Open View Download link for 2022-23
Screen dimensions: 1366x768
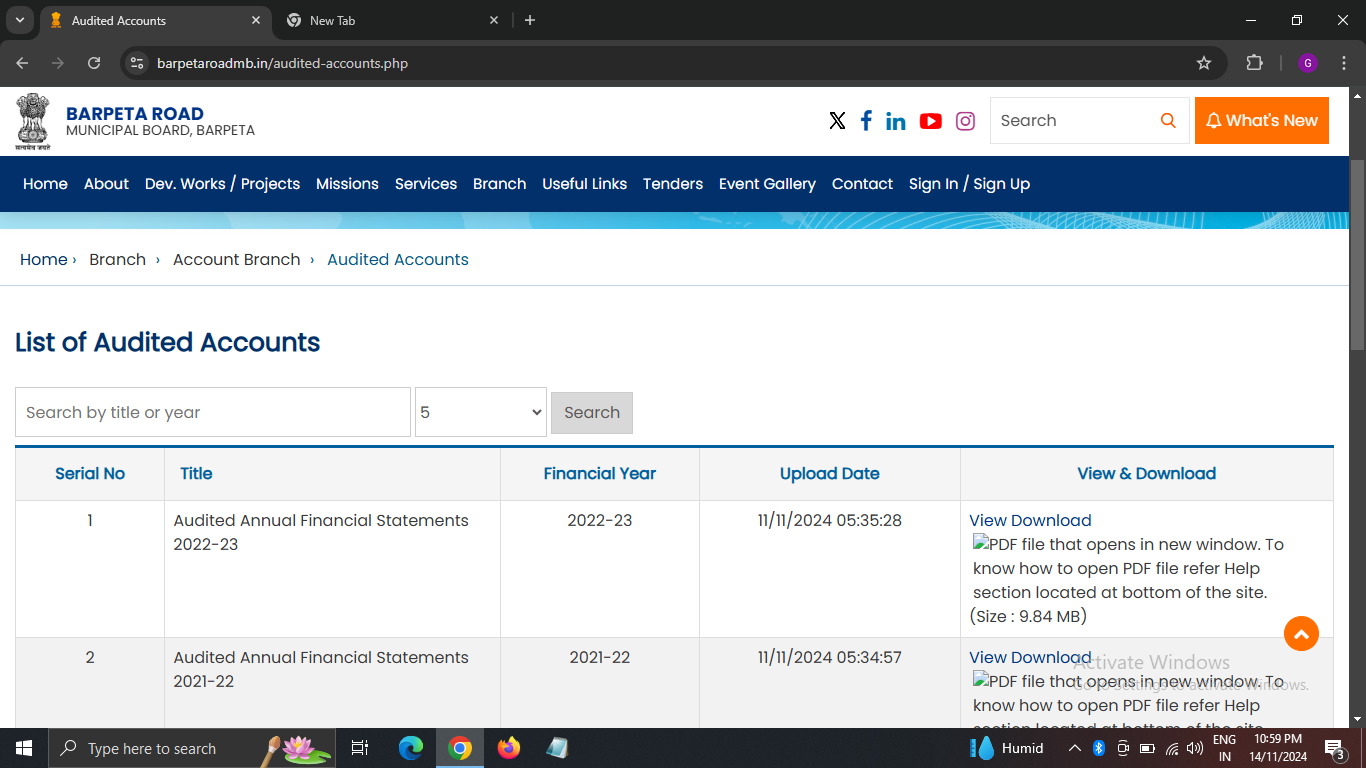click(1030, 520)
